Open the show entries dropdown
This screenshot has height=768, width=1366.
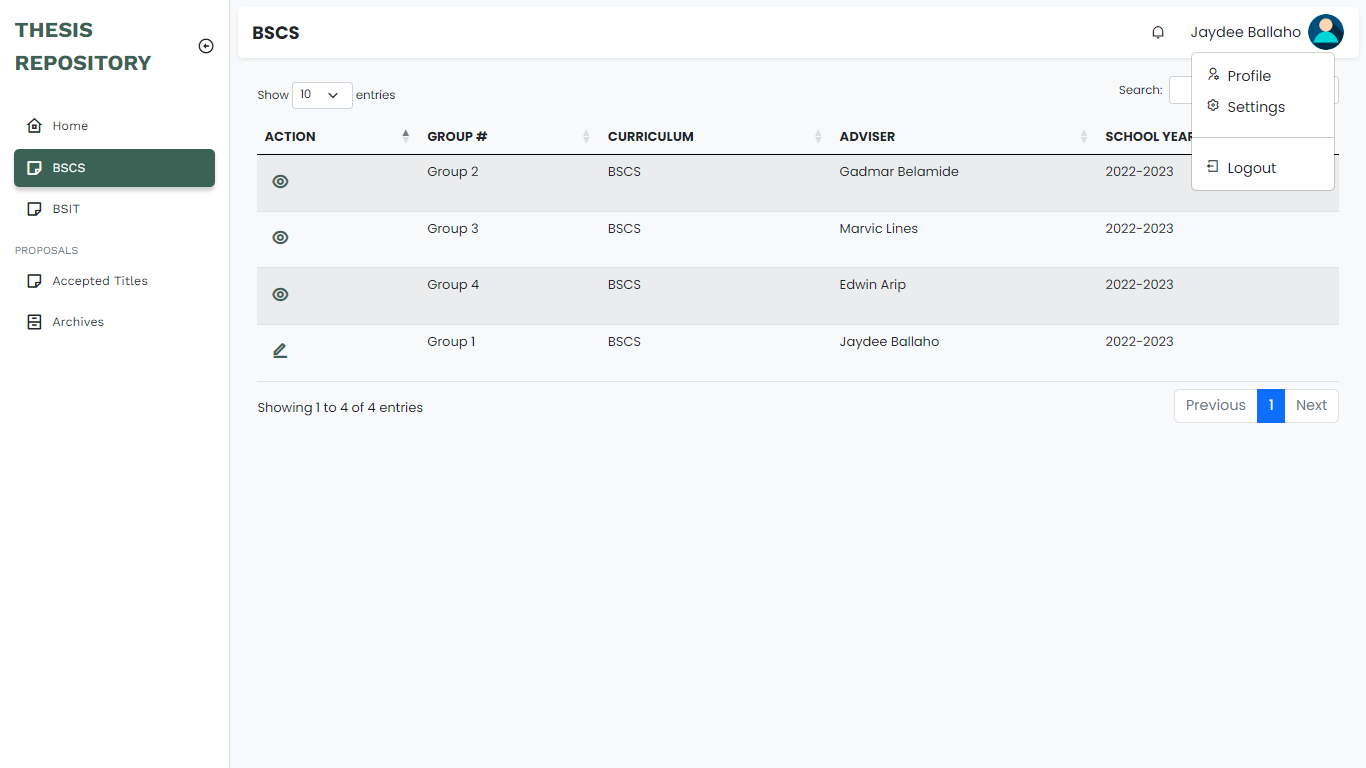(x=322, y=95)
